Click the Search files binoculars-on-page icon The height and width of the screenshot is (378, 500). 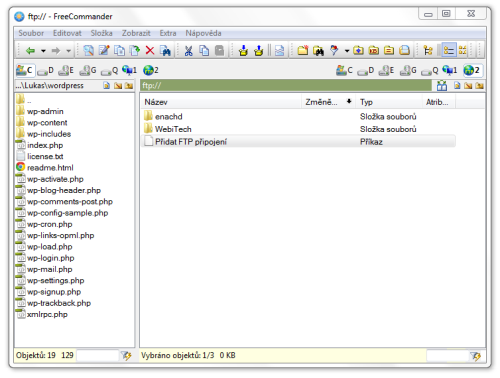pos(165,51)
